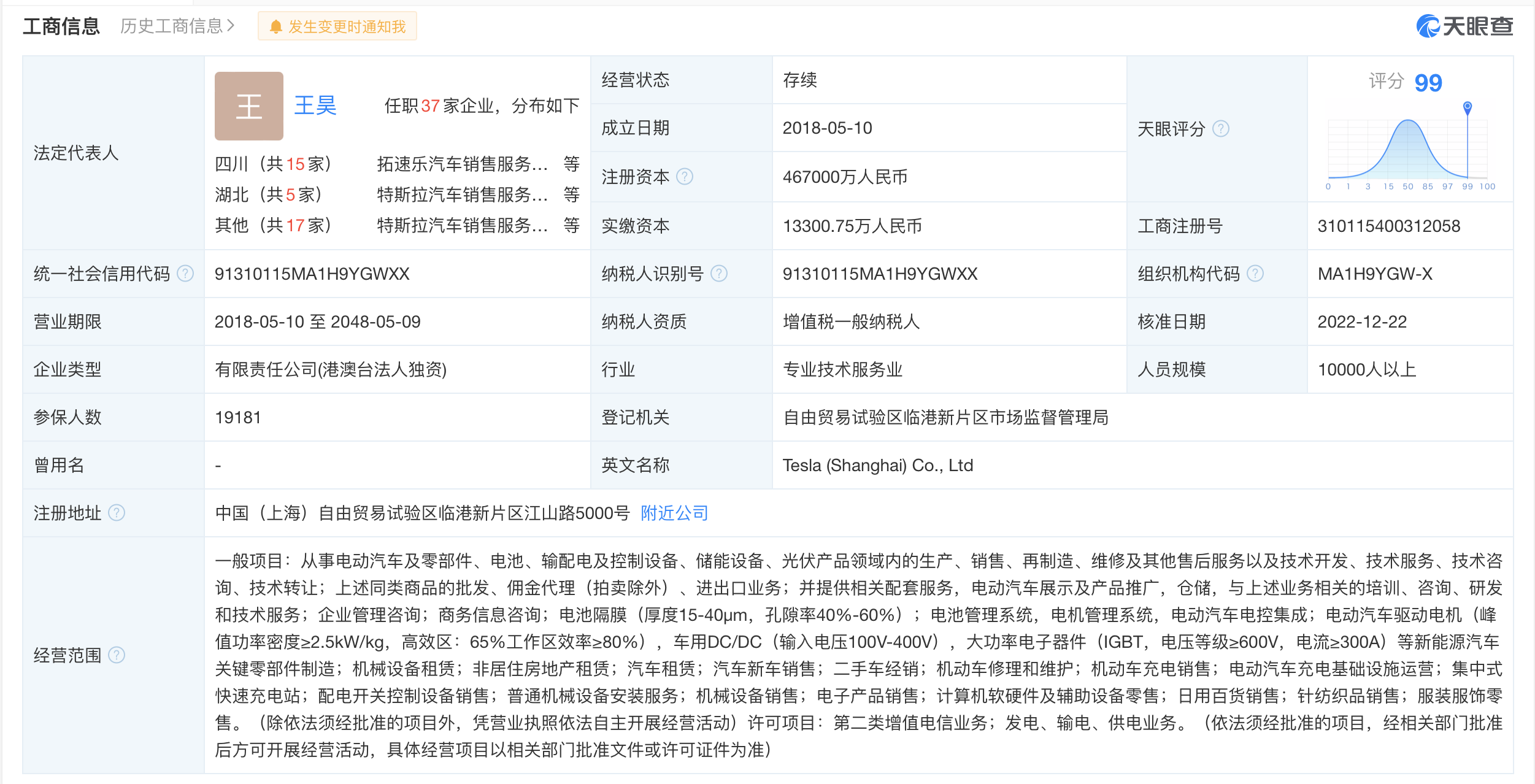Click 发生变更时通知我 notification button
The width and height of the screenshot is (1535, 784).
point(337,26)
